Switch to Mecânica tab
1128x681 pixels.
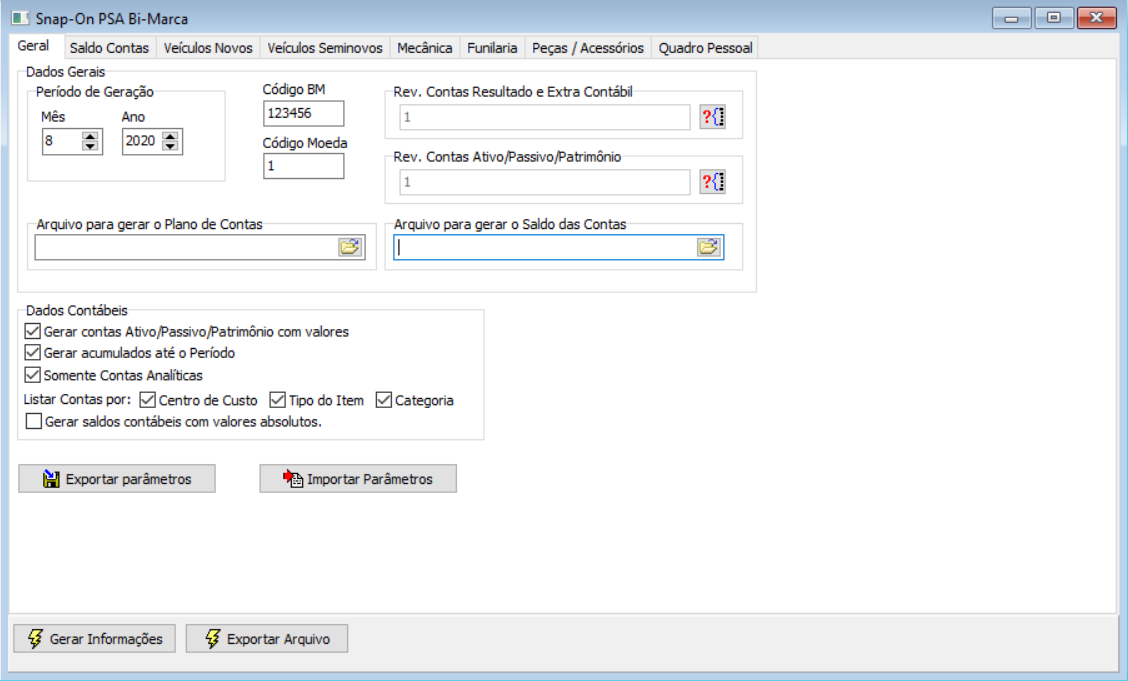424,48
